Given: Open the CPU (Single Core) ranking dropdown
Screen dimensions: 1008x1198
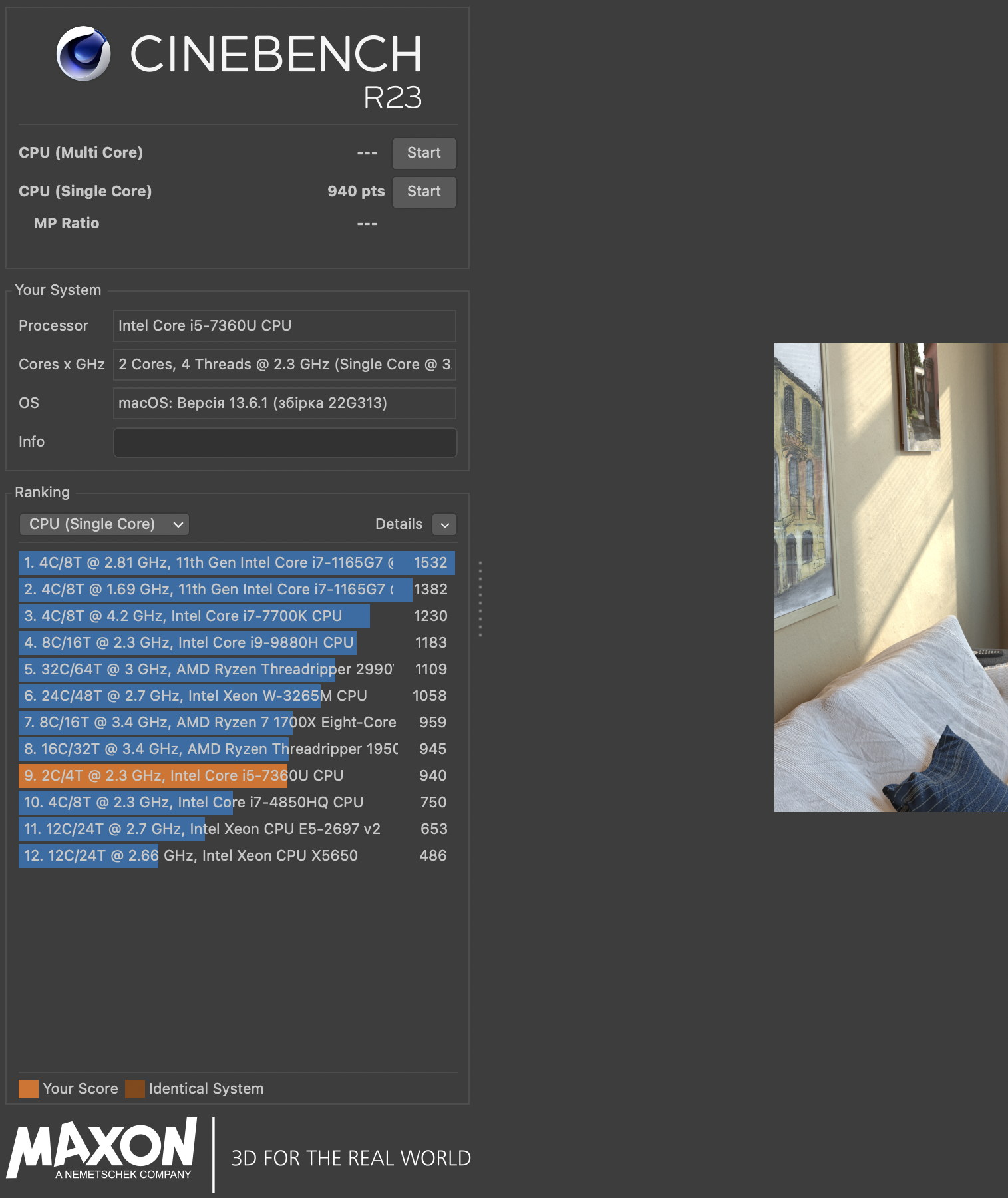Looking at the screenshot, I should (104, 524).
